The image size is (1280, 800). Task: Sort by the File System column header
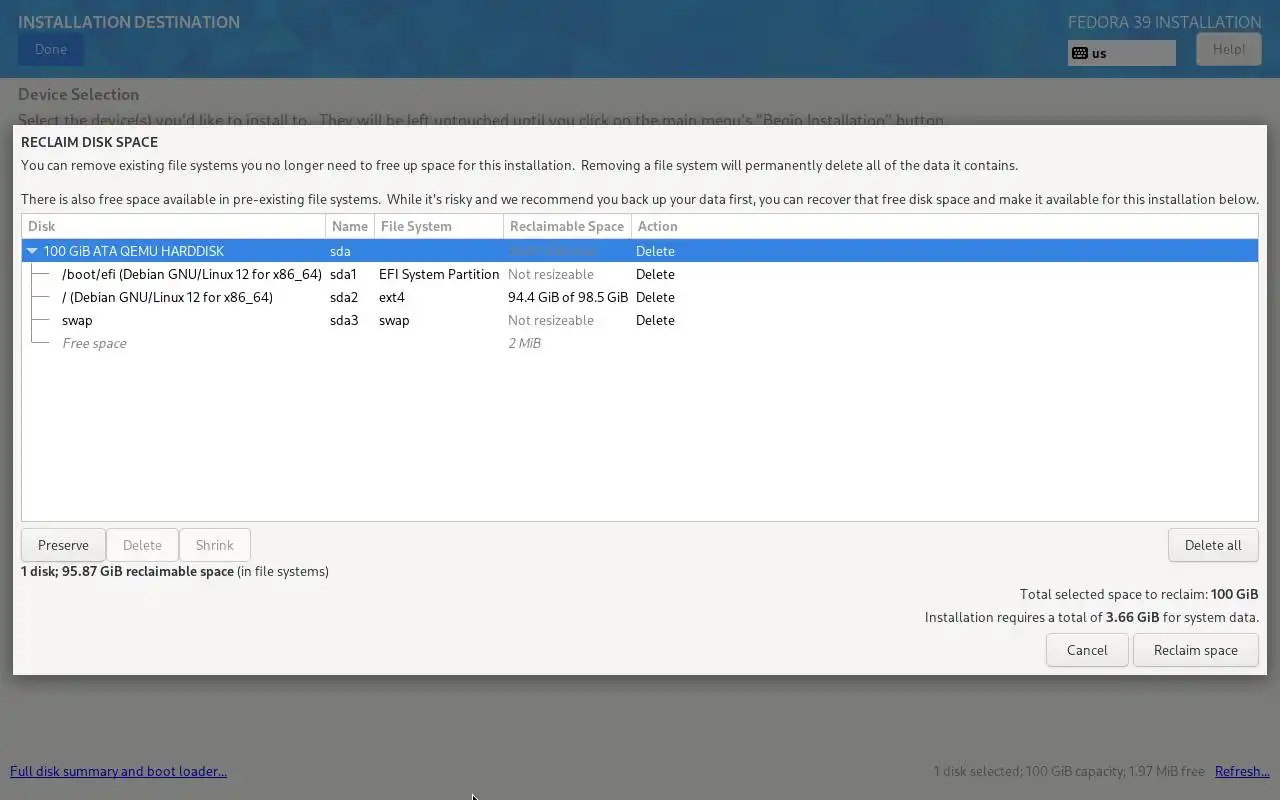[x=439, y=226]
